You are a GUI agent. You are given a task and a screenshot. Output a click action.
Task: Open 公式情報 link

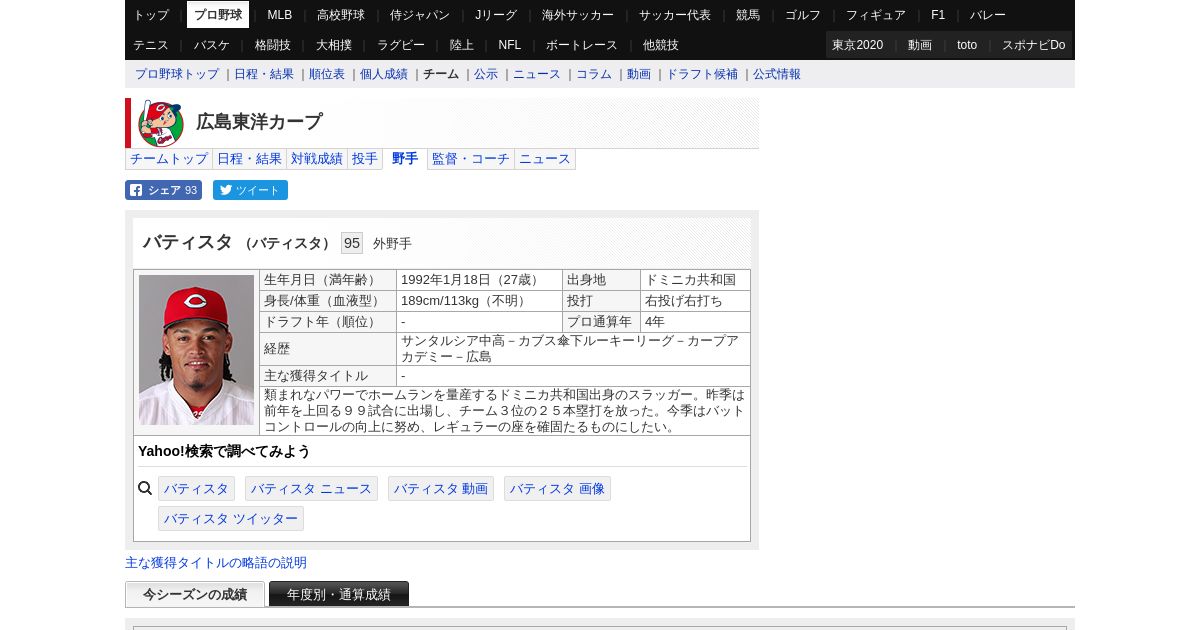coord(777,74)
